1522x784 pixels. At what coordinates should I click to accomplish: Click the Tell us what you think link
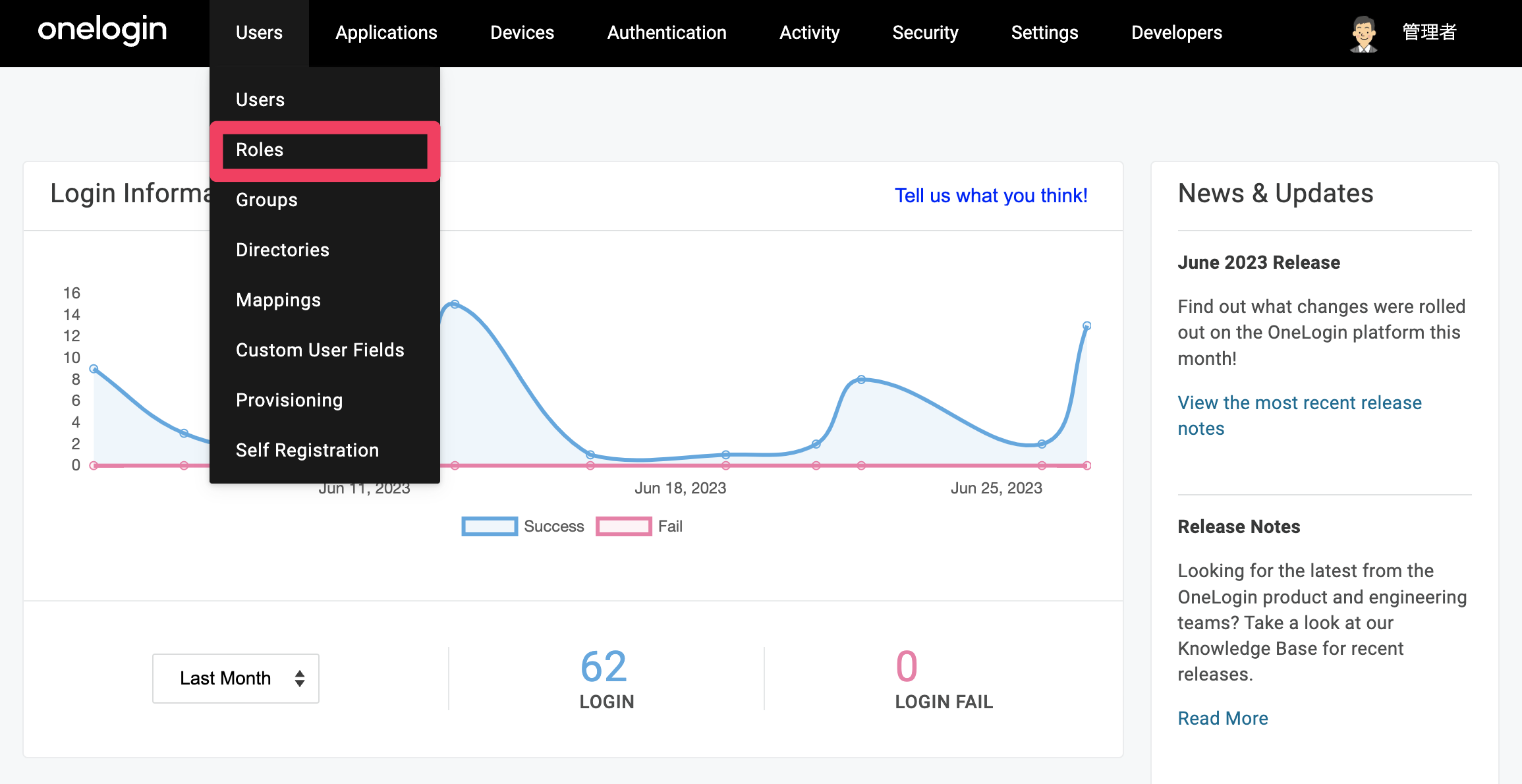pyautogui.click(x=991, y=196)
